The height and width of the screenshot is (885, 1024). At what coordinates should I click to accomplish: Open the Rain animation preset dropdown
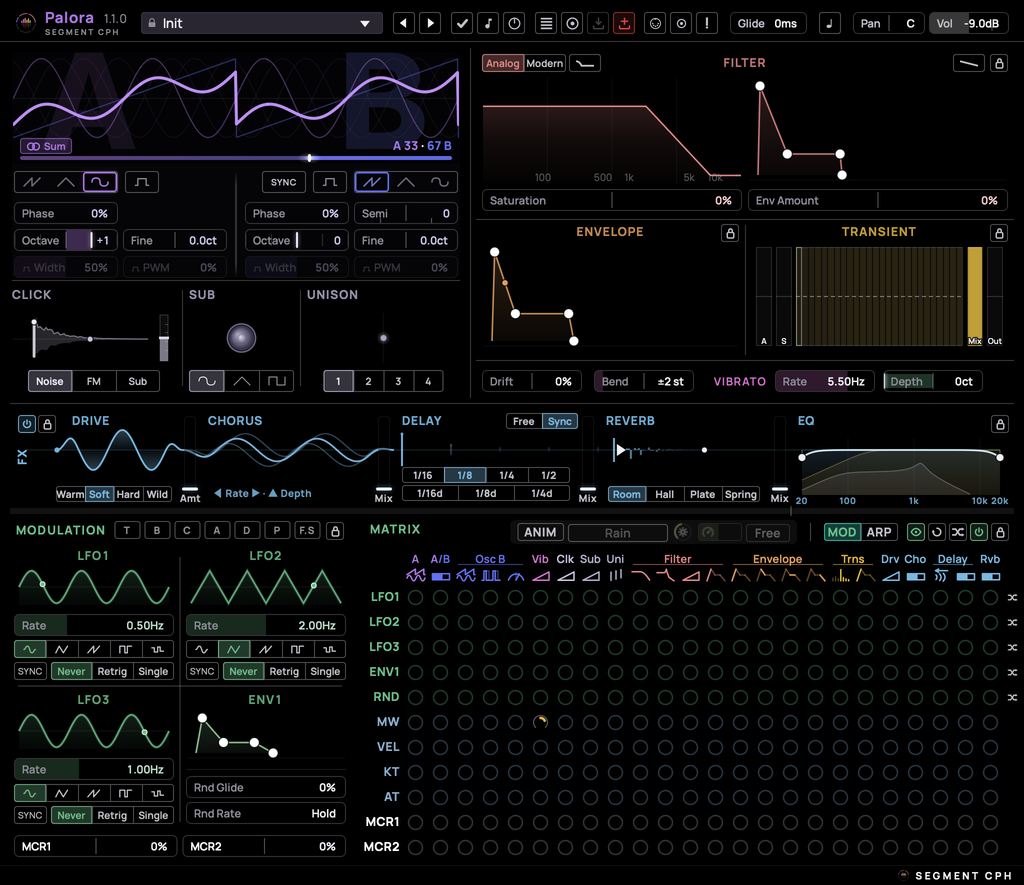coord(618,533)
